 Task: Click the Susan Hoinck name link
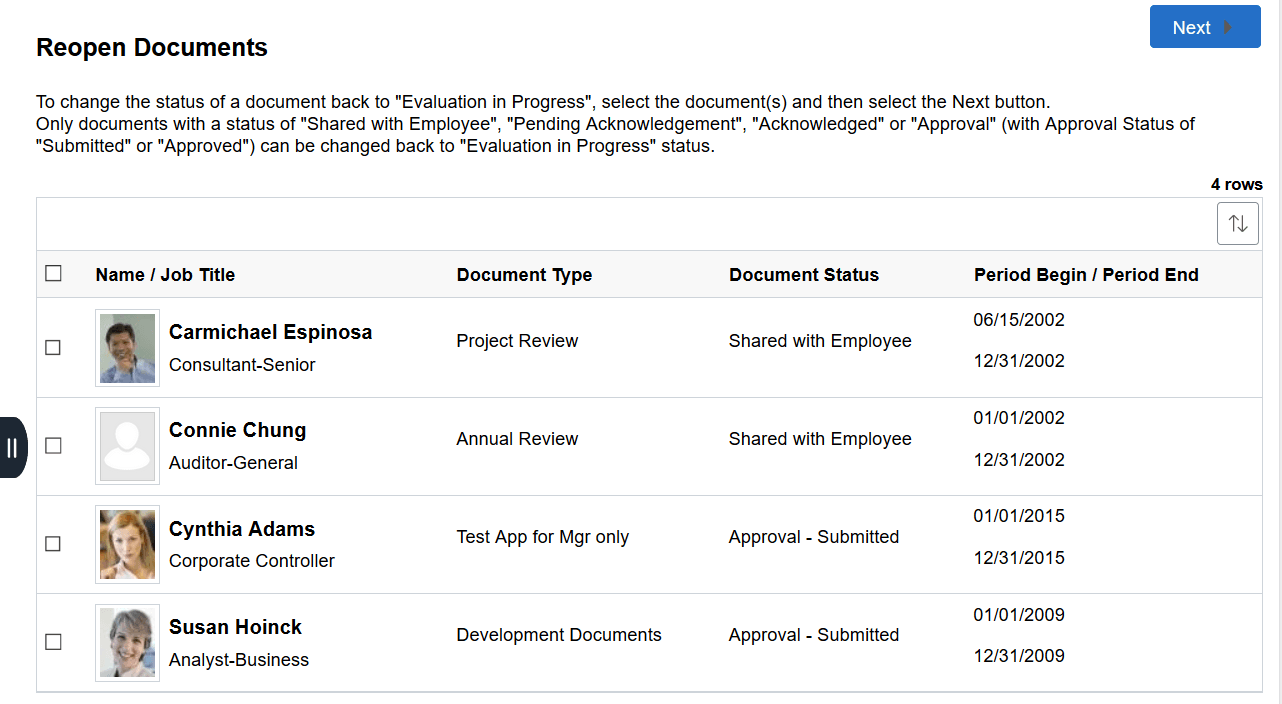coord(235,627)
